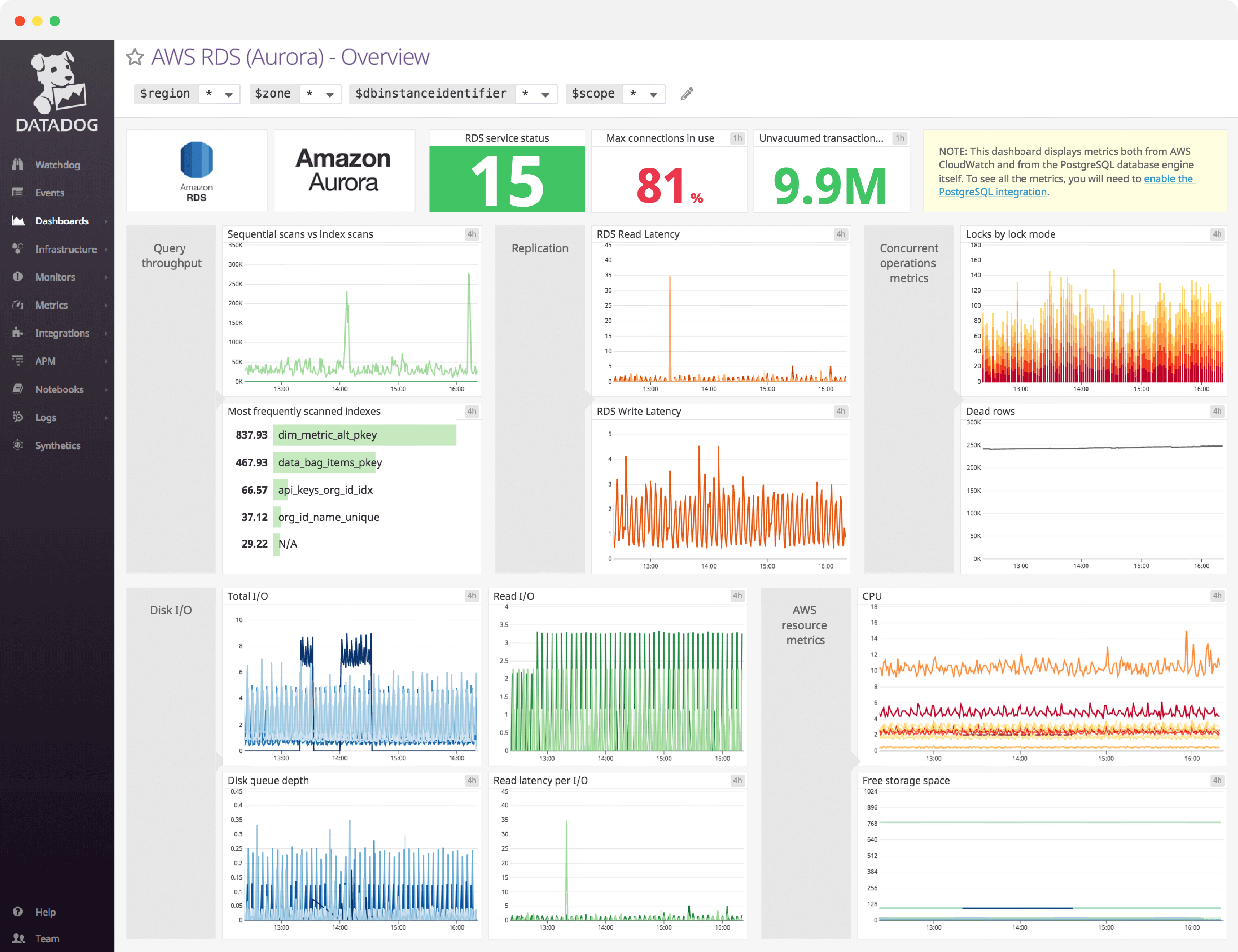Open the Logs icon in the sidebar

pyautogui.click(x=19, y=417)
